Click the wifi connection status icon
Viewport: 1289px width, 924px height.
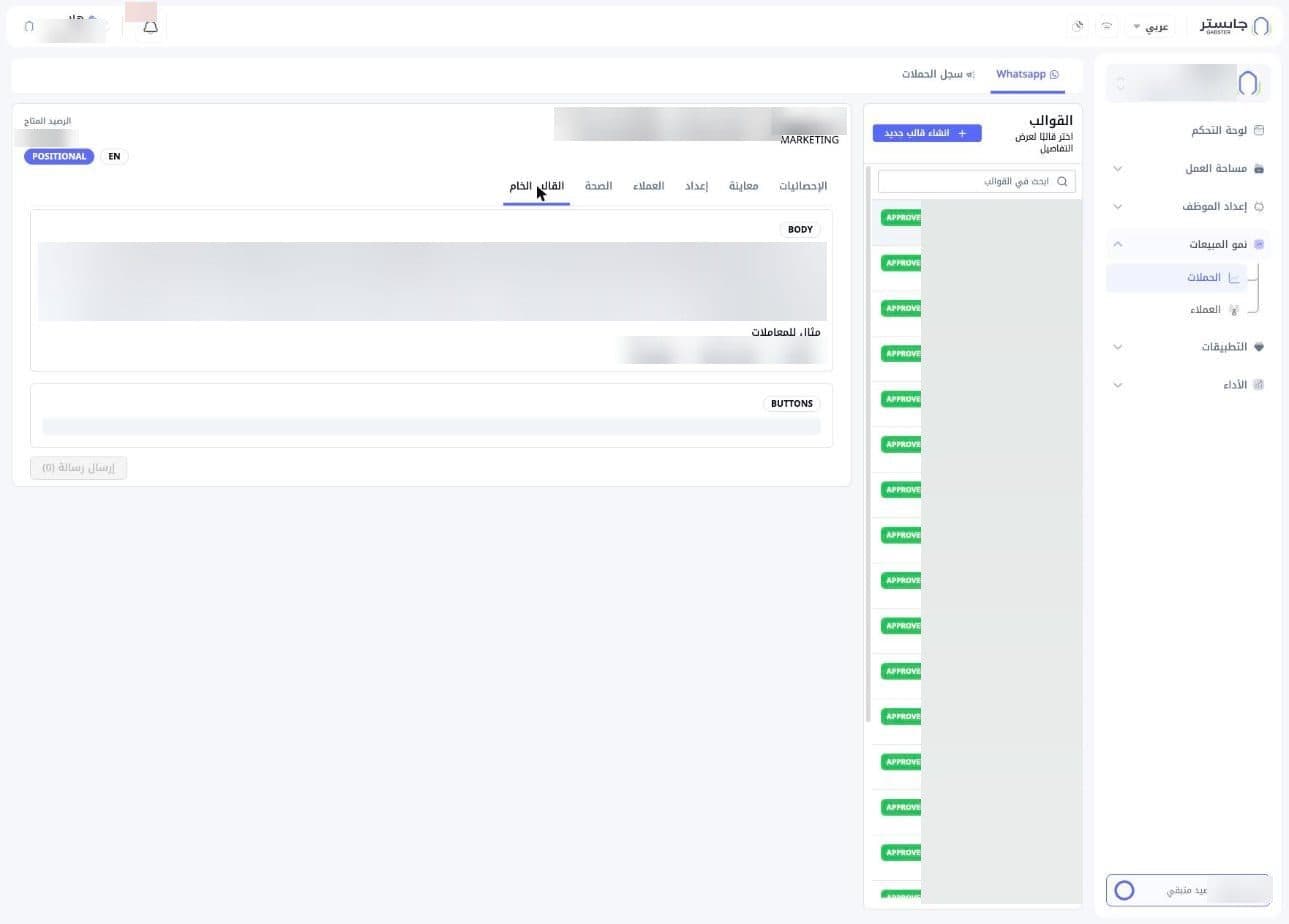click(1106, 26)
